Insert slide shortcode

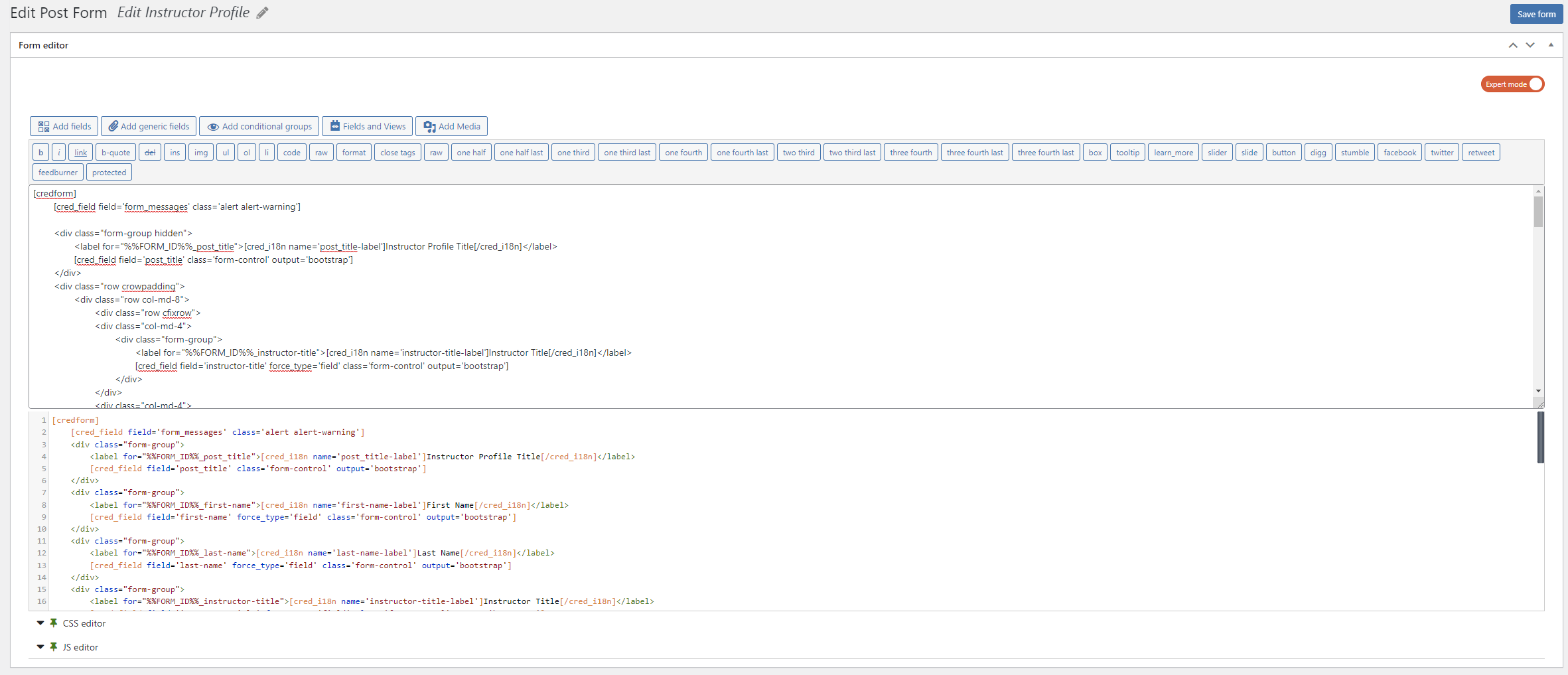[x=1249, y=153]
